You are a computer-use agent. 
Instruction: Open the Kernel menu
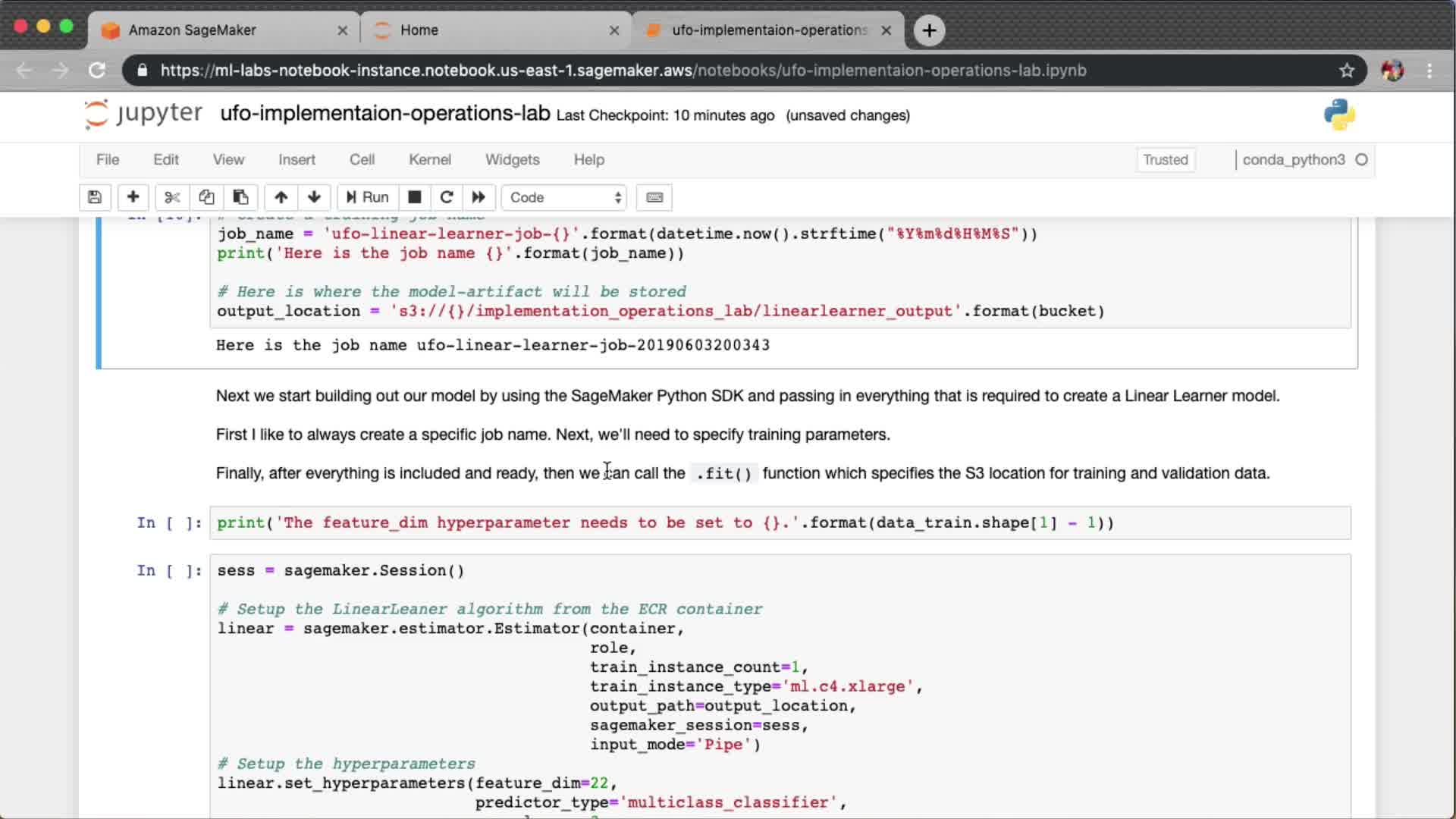click(429, 159)
